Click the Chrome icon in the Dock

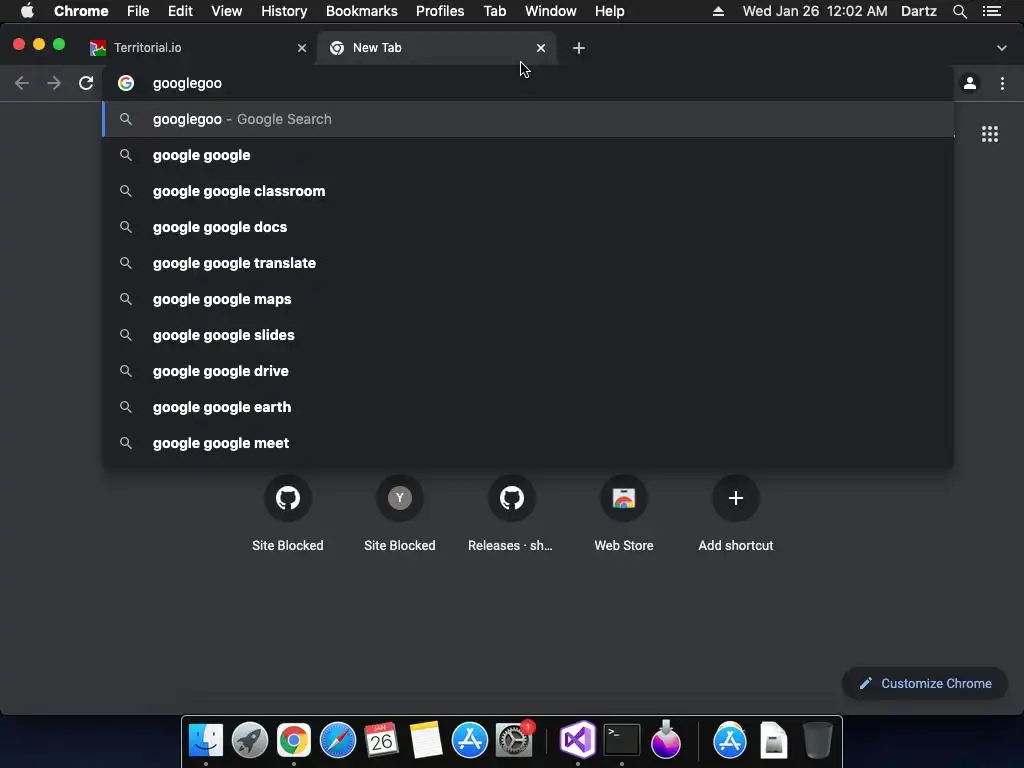click(x=293, y=741)
